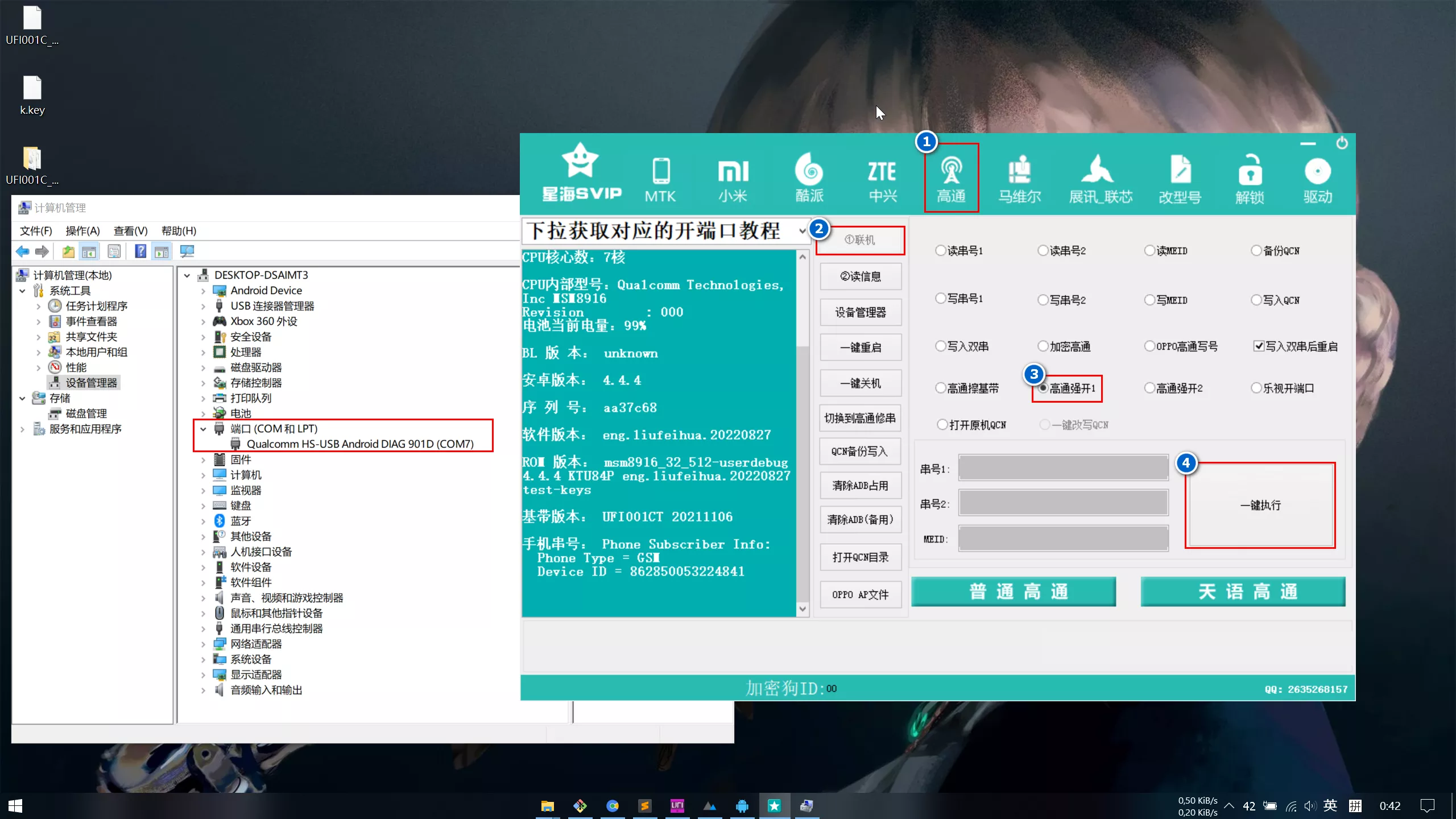This screenshot has width=1456, height=819.
Task: Select the 高通 antenna icon tab
Action: tap(951, 179)
